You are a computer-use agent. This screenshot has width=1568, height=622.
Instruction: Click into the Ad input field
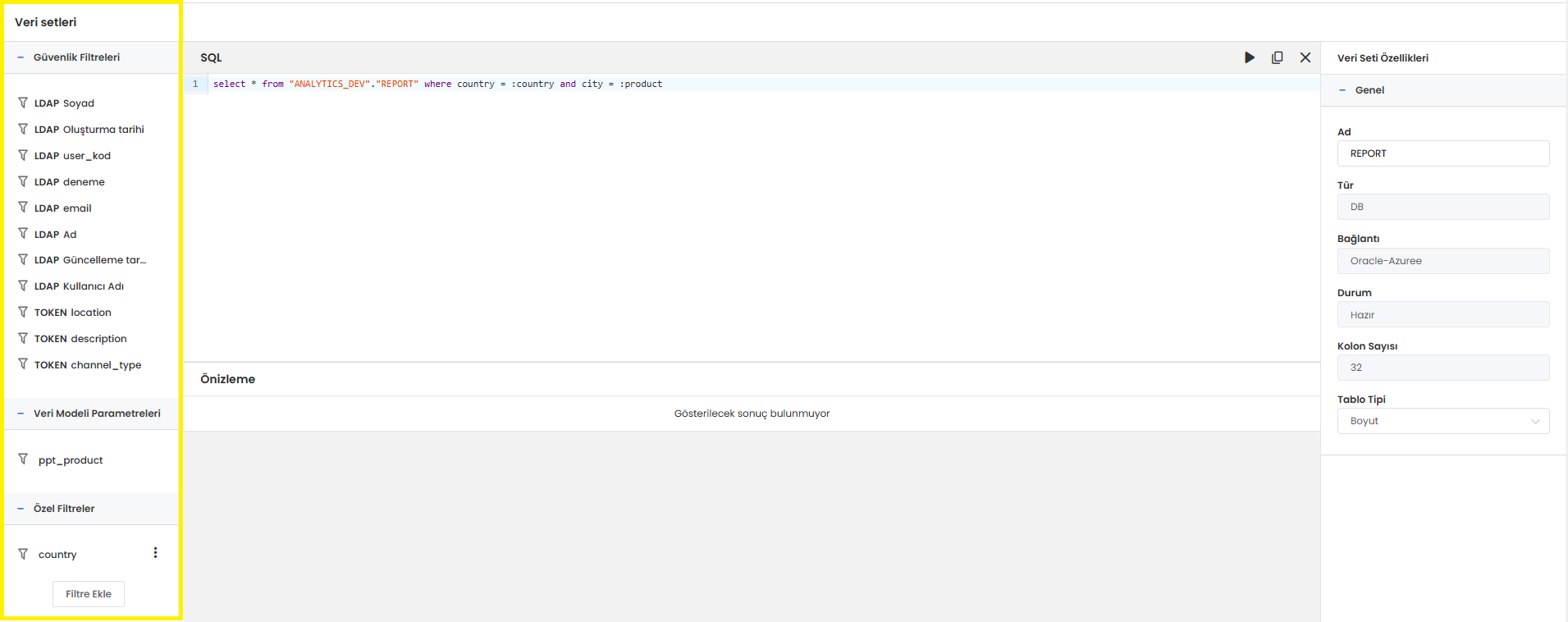pyautogui.click(x=1442, y=153)
